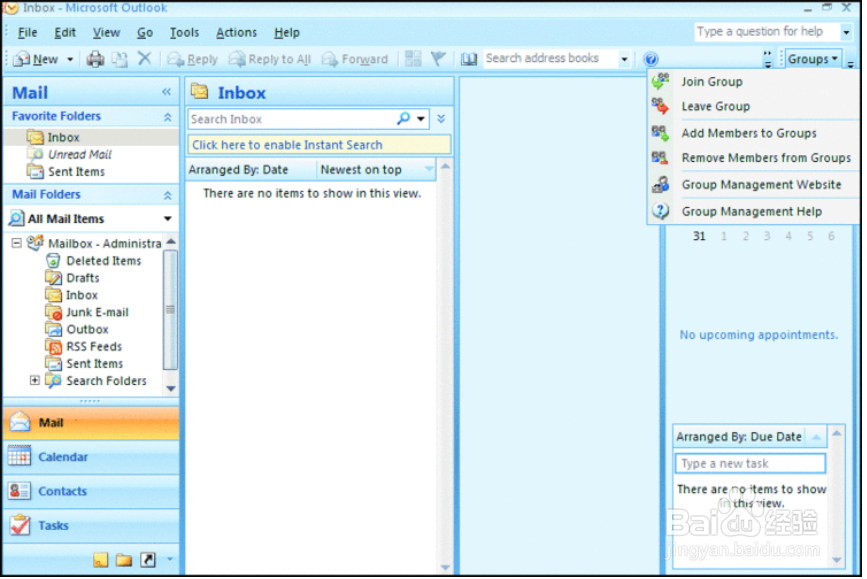Open the File menu
The image size is (867, 579).
(27, 33)
